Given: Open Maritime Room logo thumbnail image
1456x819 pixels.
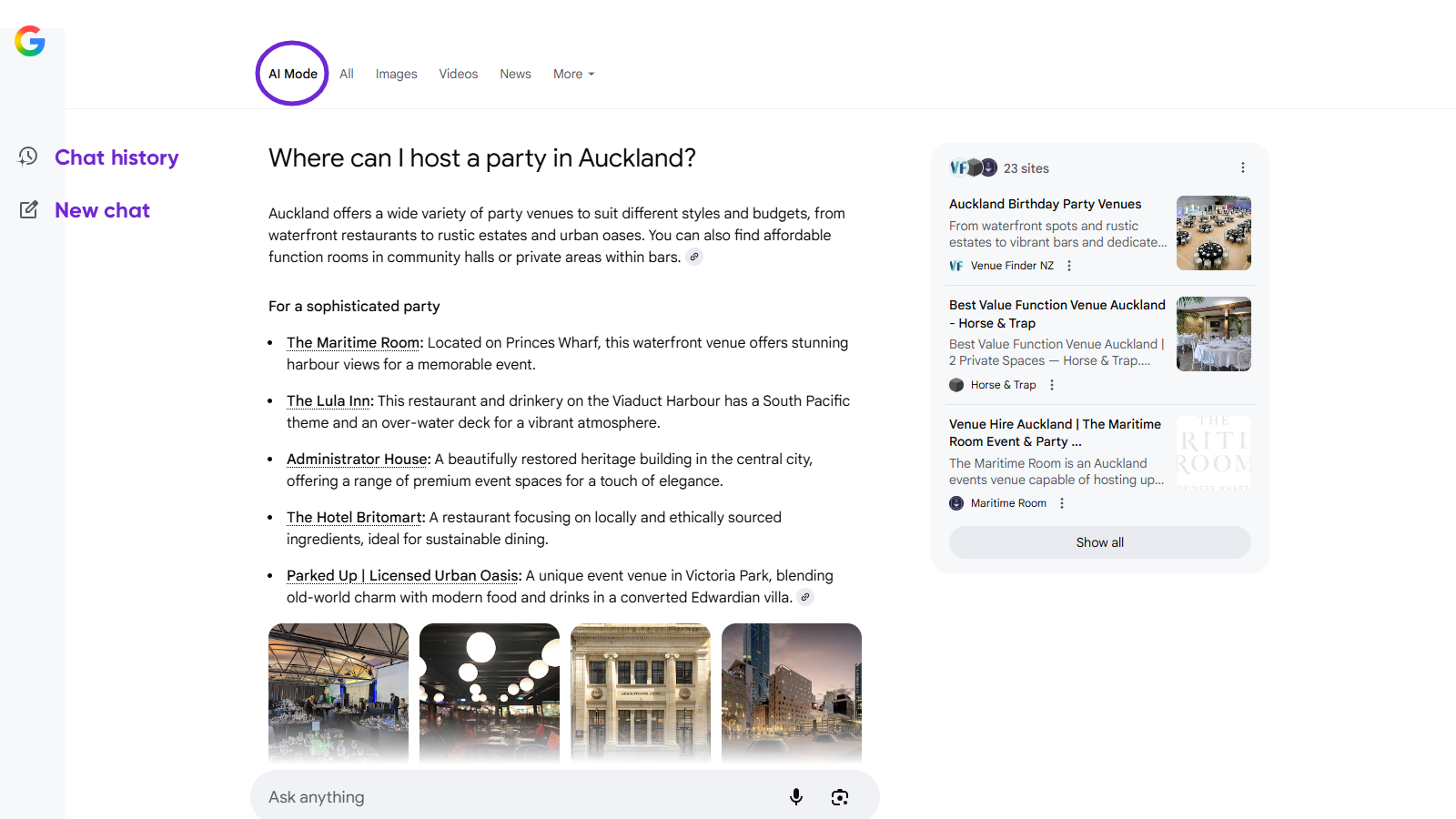Looking at the screenshot, I should click(x=1214, y=453).
